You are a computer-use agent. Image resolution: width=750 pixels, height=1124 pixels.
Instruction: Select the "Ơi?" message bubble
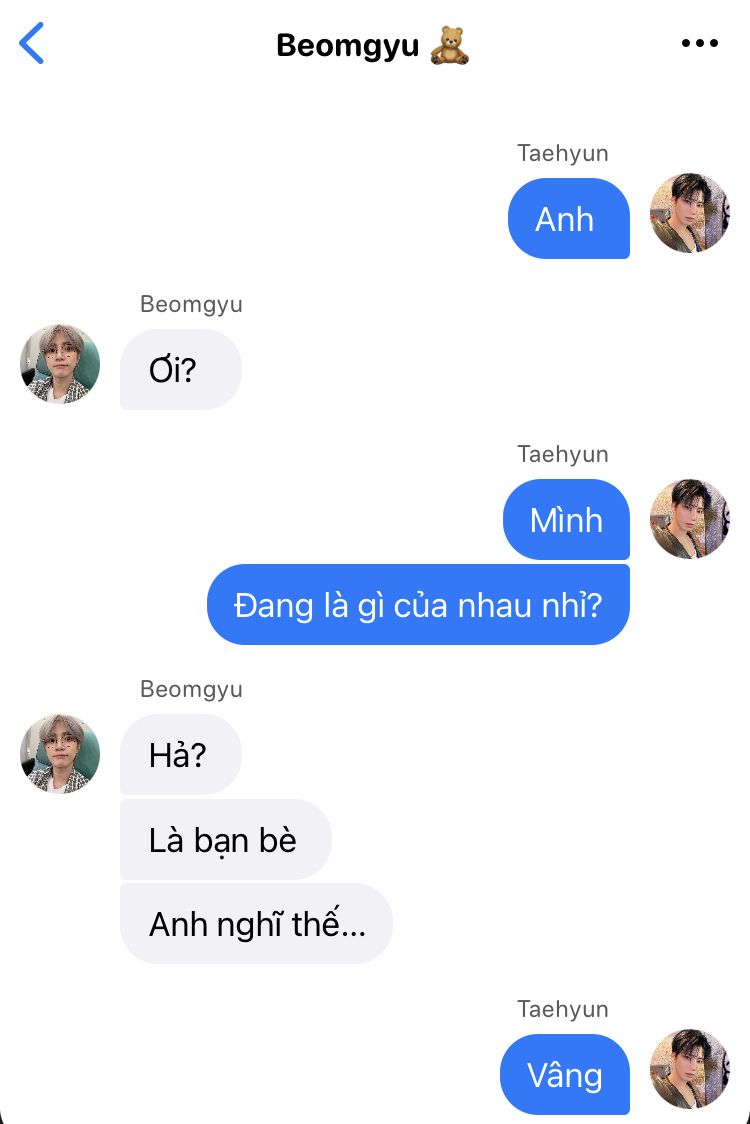click(x=180, y=370)
